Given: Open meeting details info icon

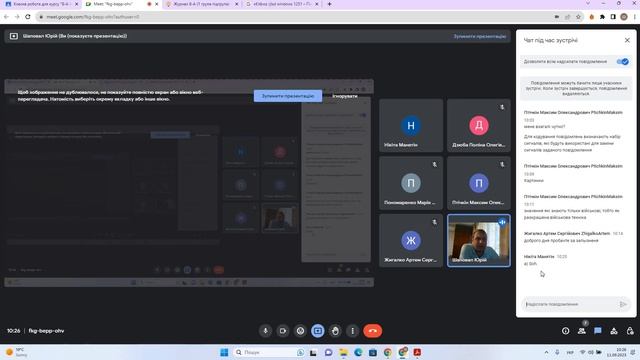Looking at the screenshot, I should pos(565,331).
